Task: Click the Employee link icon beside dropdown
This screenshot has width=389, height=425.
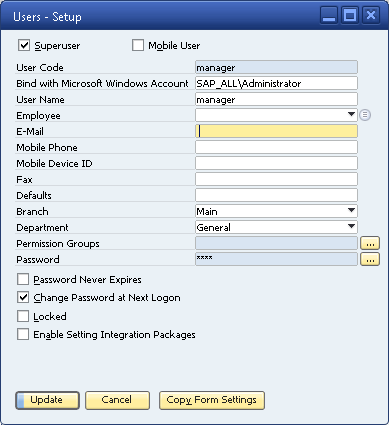Action: point(365,115)
